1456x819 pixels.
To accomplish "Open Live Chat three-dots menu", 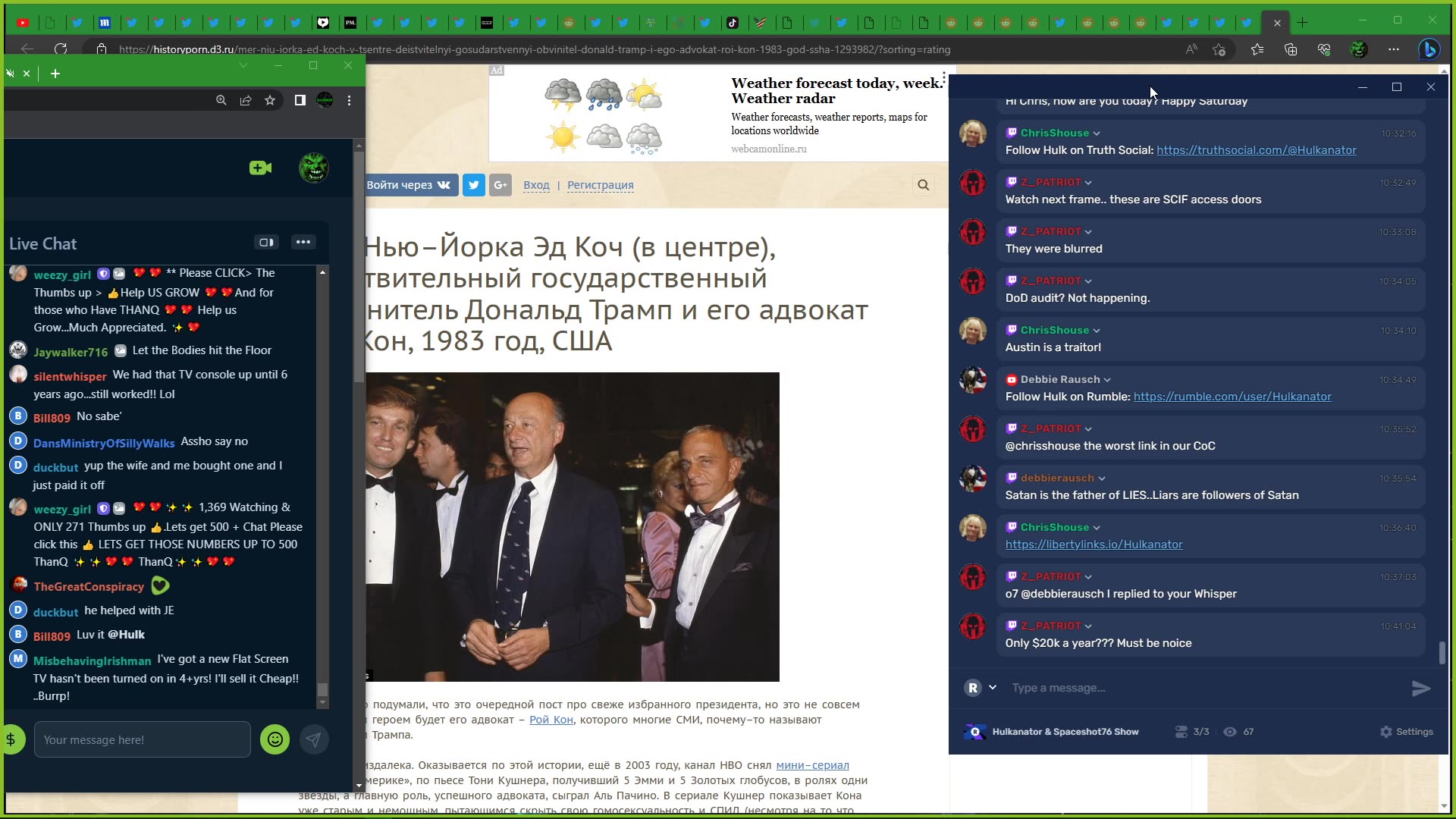I will 303,243.
